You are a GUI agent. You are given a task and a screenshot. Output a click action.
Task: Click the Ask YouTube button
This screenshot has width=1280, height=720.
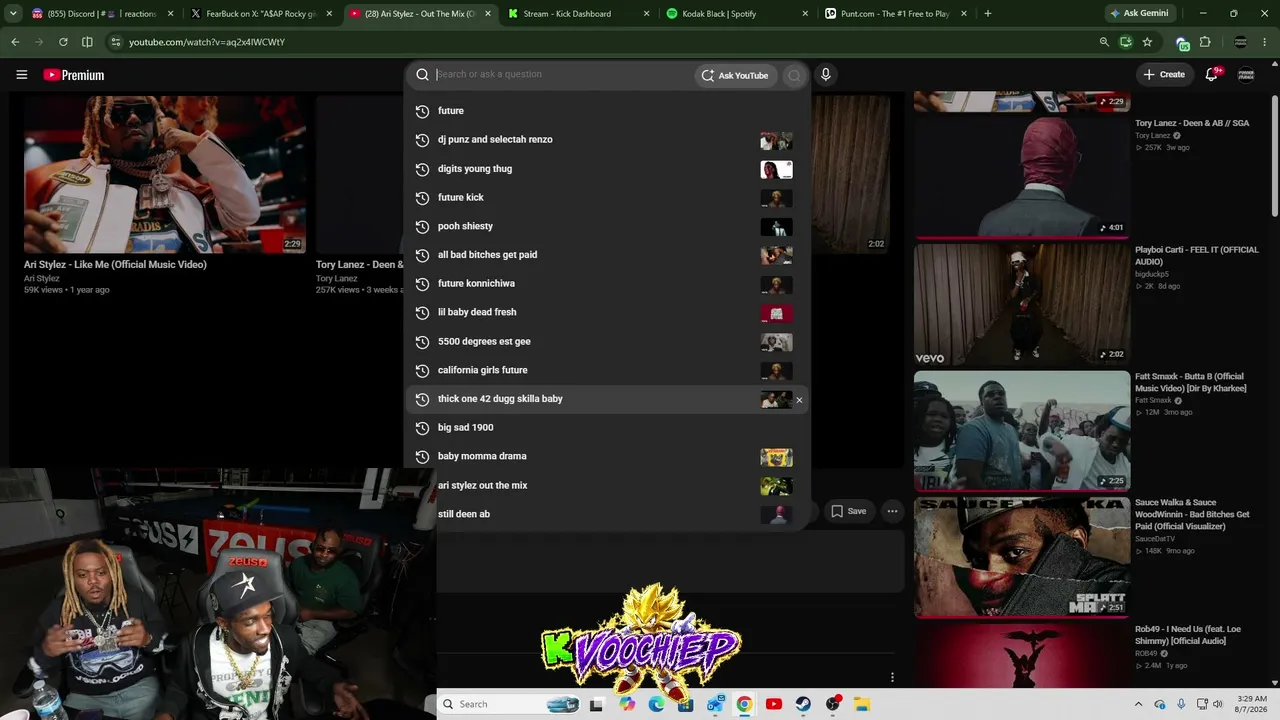[735, 75]
